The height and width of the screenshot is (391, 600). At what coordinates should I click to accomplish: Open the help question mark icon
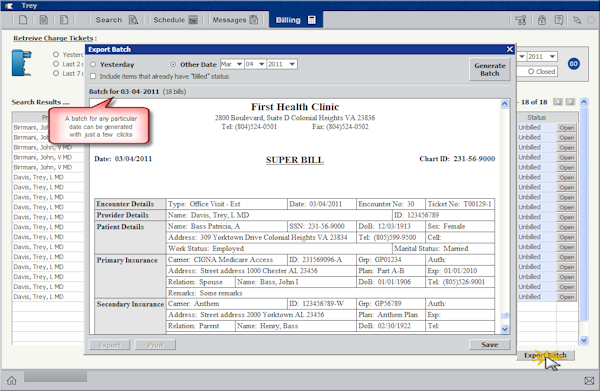[x=559, y=20]
